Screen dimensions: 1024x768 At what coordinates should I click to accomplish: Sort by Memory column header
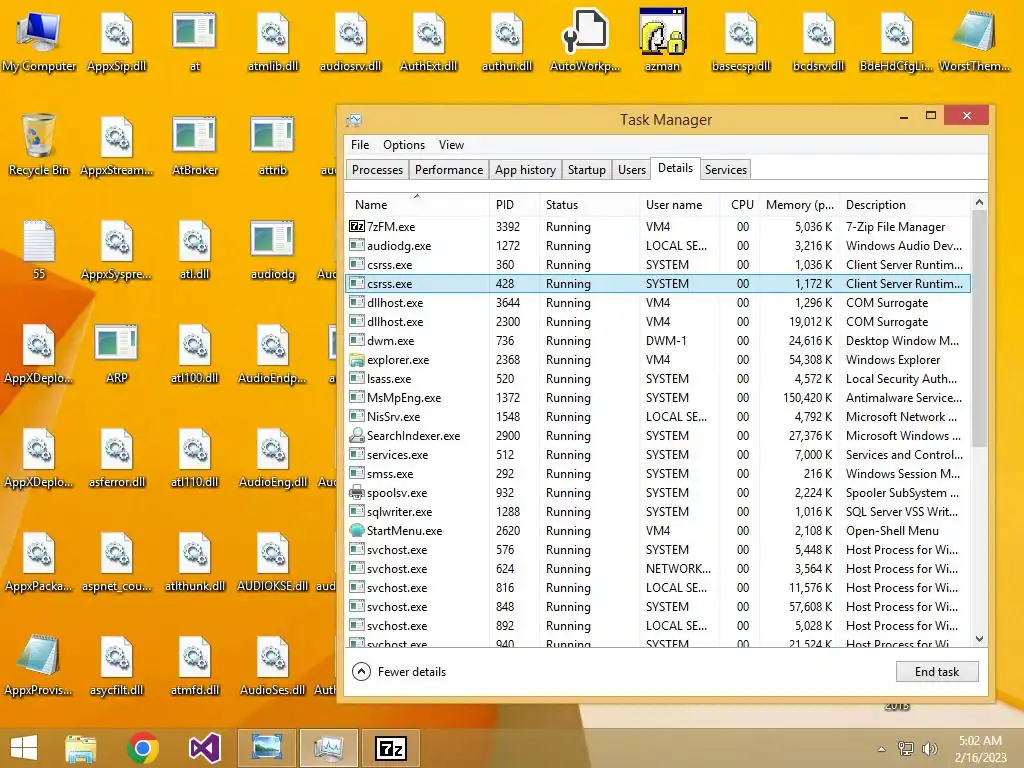tap(799, 204)
